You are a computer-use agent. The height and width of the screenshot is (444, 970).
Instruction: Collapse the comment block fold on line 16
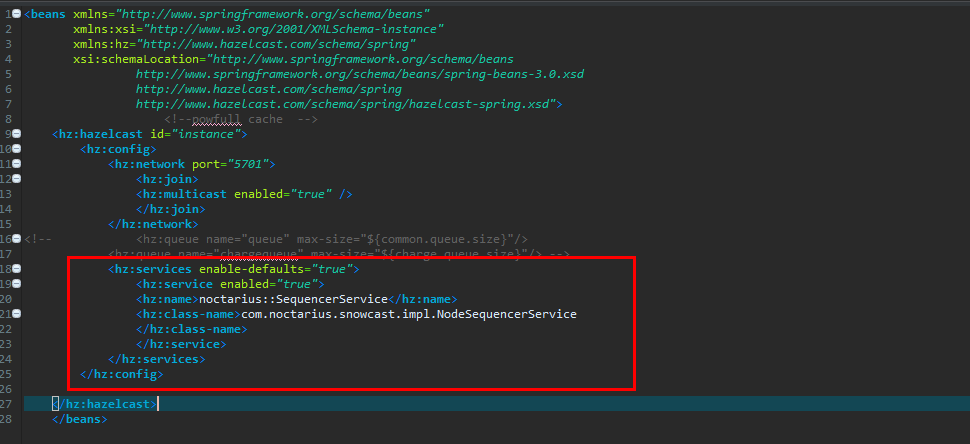click(16, 239)
